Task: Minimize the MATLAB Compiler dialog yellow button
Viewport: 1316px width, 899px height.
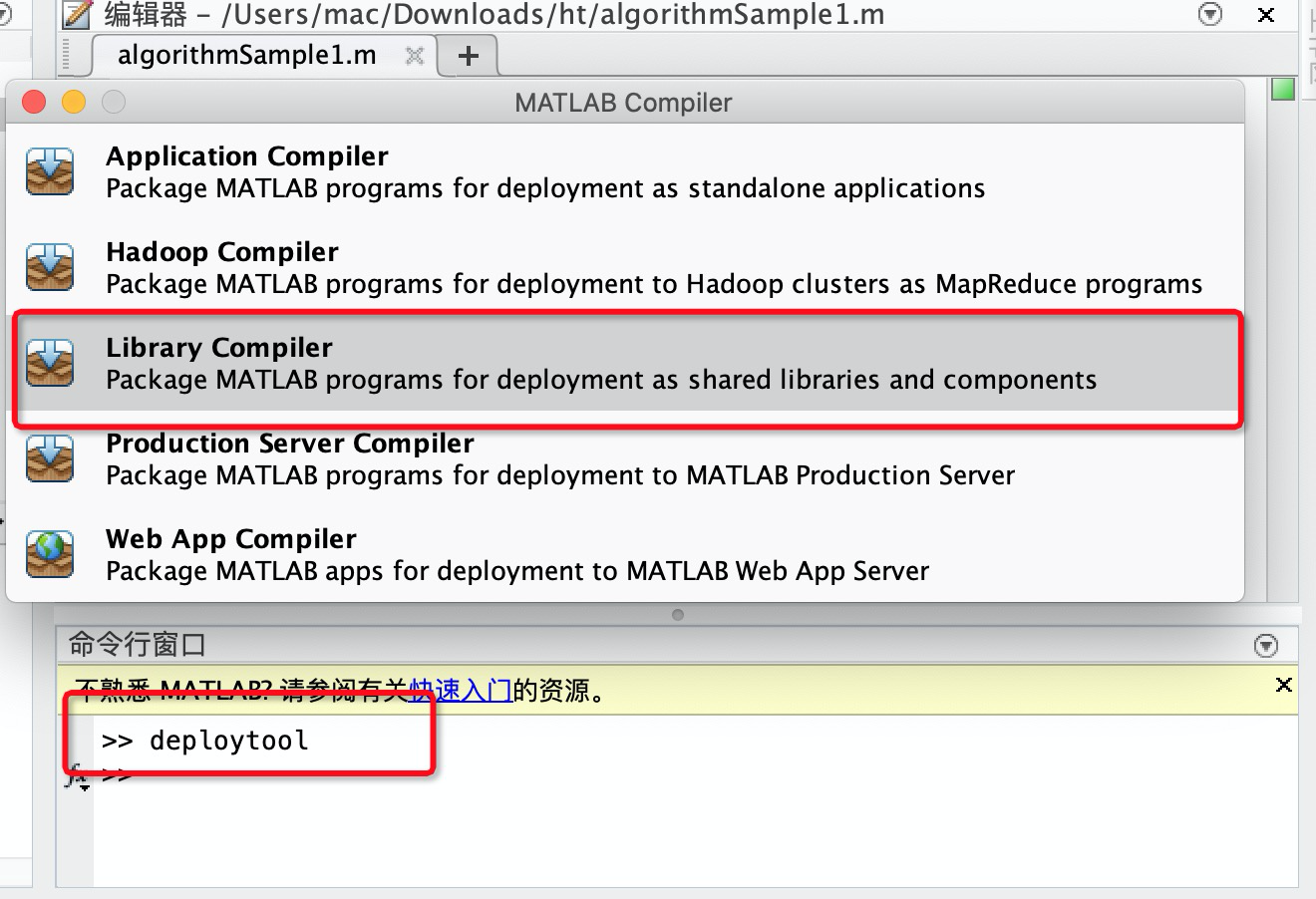Action: [73, 101]
